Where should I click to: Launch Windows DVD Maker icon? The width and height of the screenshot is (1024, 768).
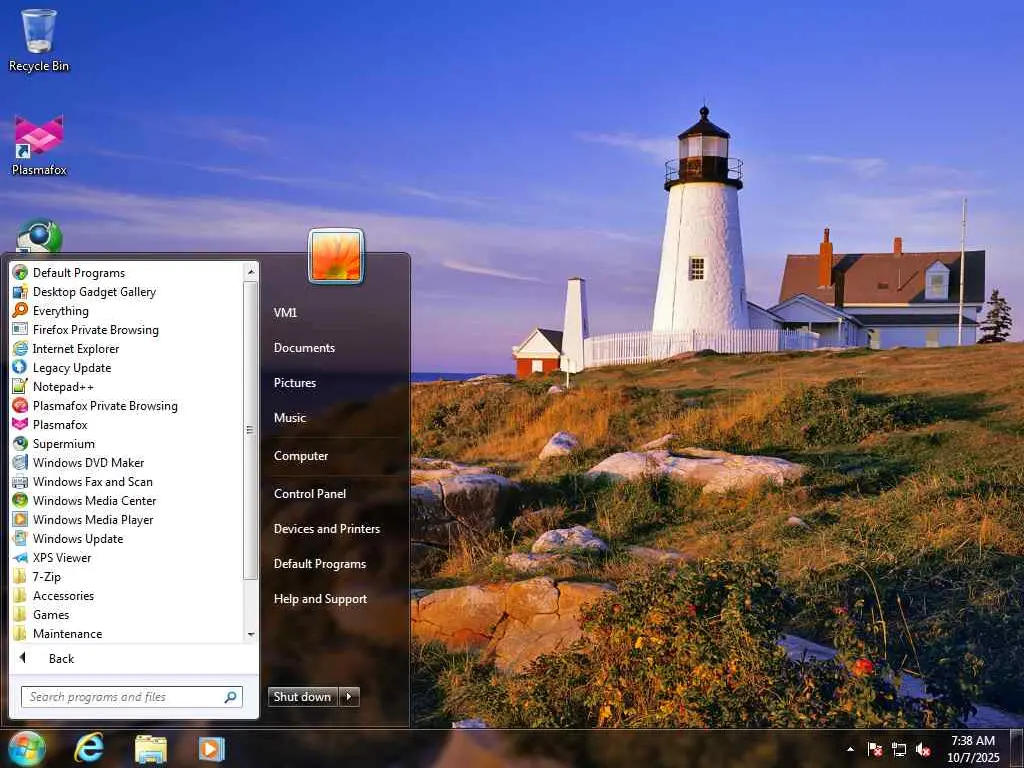(20, 462)
